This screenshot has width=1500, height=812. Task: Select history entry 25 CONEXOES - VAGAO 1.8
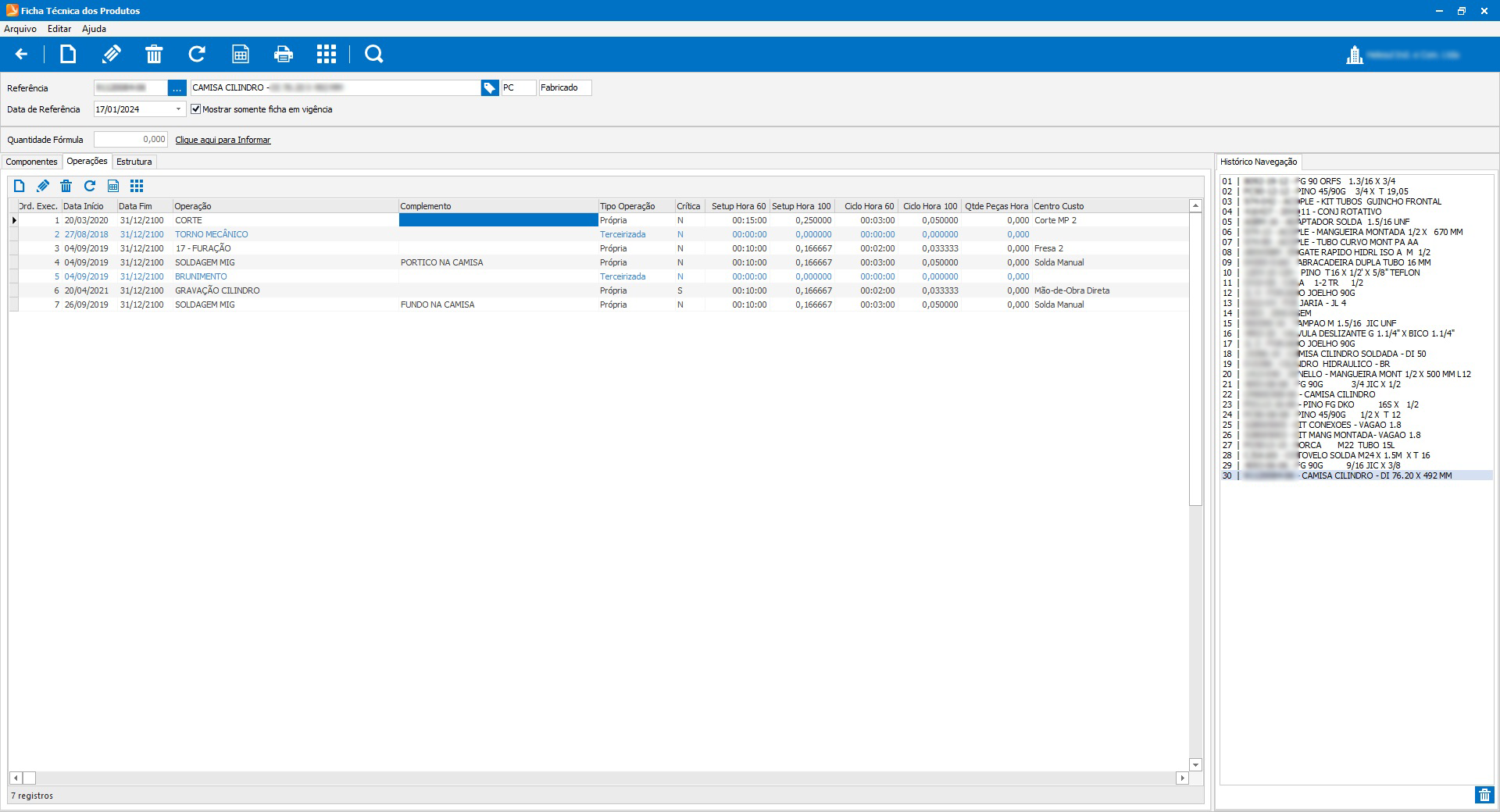(1356, 425)
